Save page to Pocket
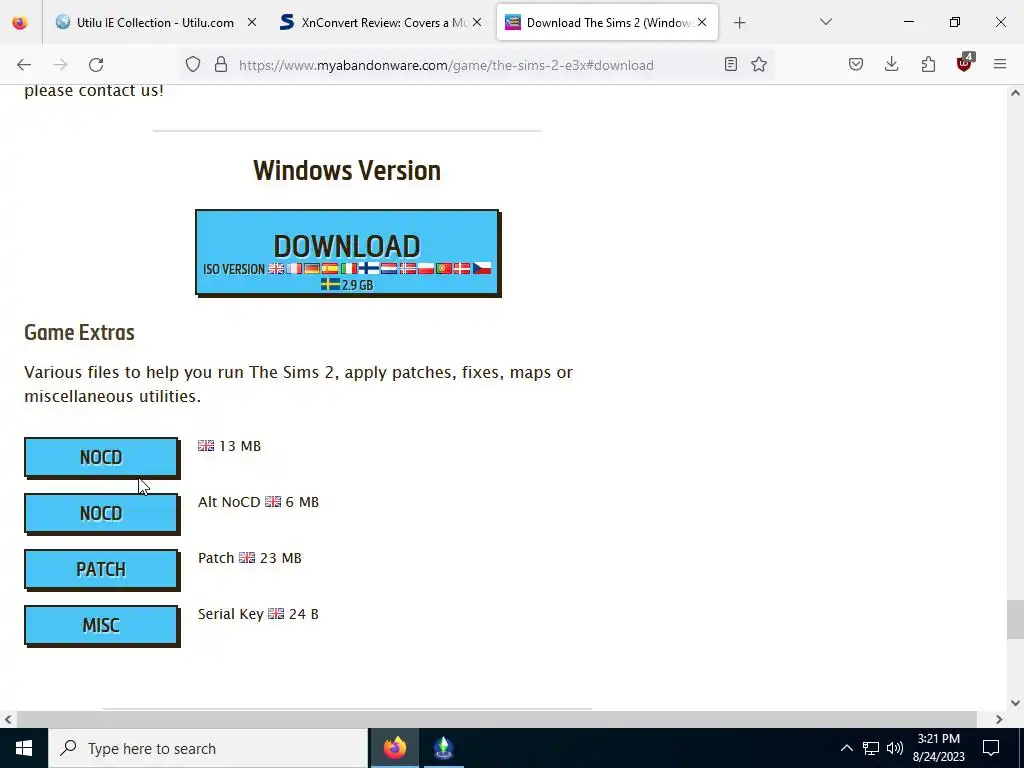 856,64
